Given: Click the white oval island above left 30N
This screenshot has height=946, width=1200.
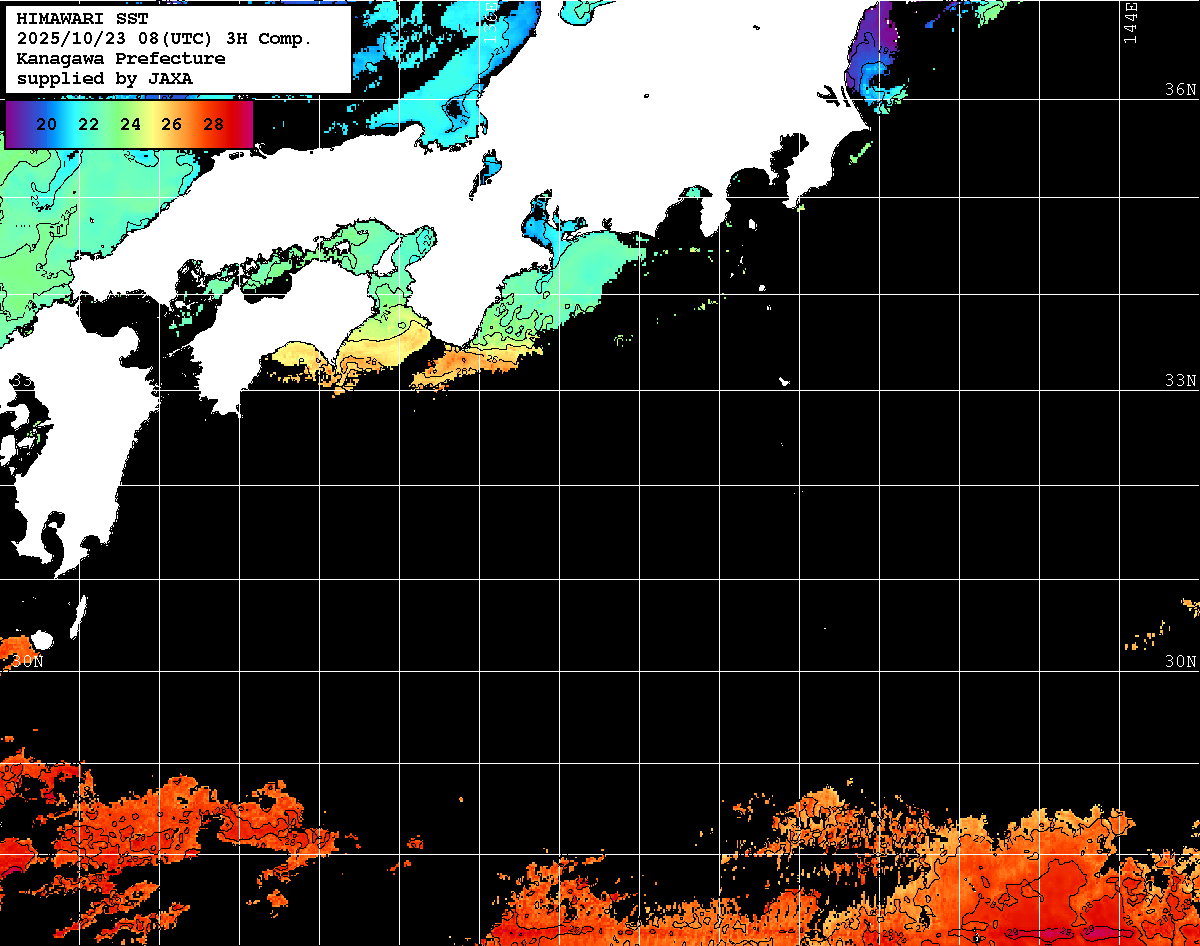Looking at the screenshot, I should [x=41, y=640].
